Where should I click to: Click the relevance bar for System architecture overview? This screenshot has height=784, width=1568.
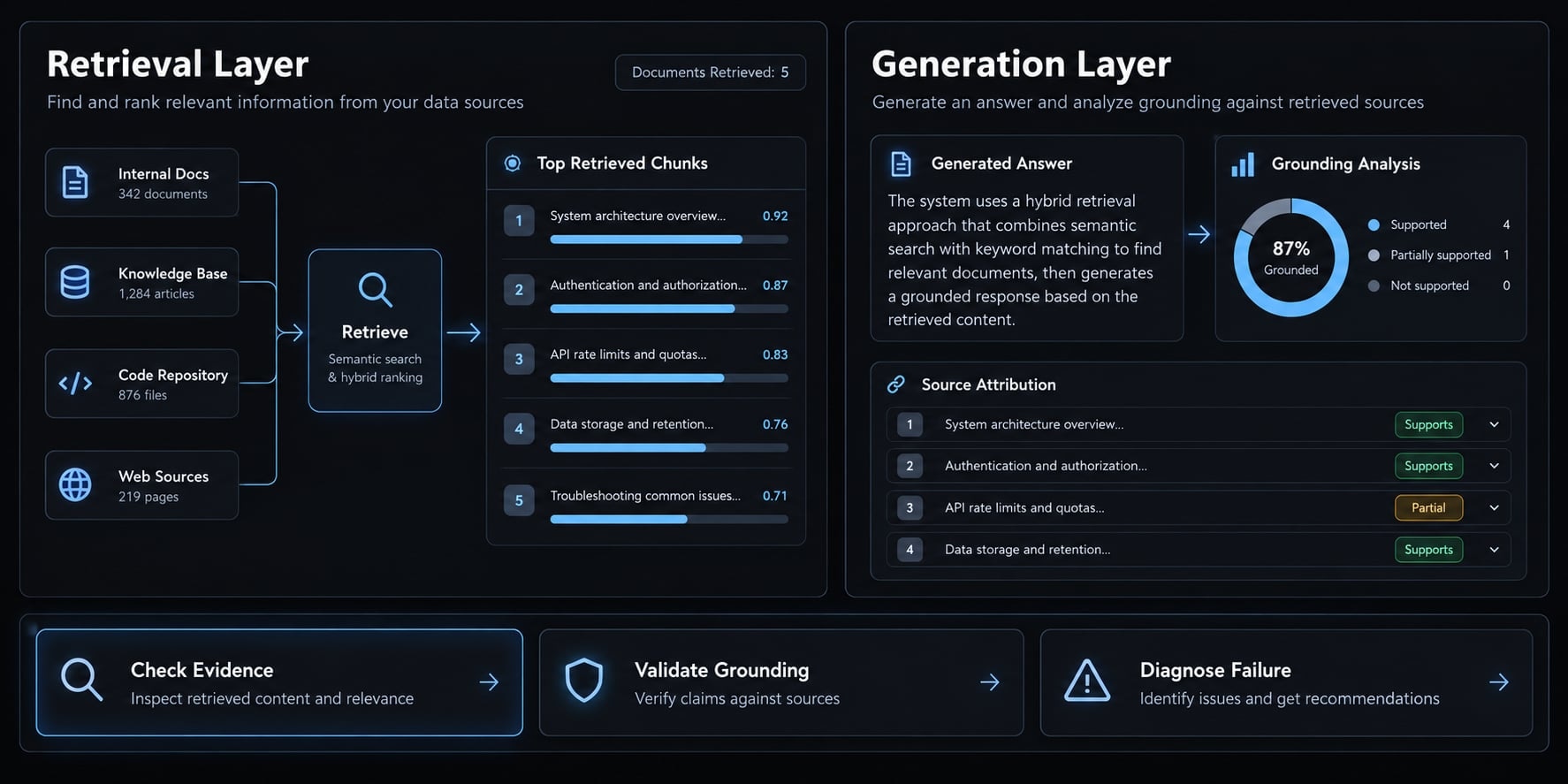tap(669, 240)
